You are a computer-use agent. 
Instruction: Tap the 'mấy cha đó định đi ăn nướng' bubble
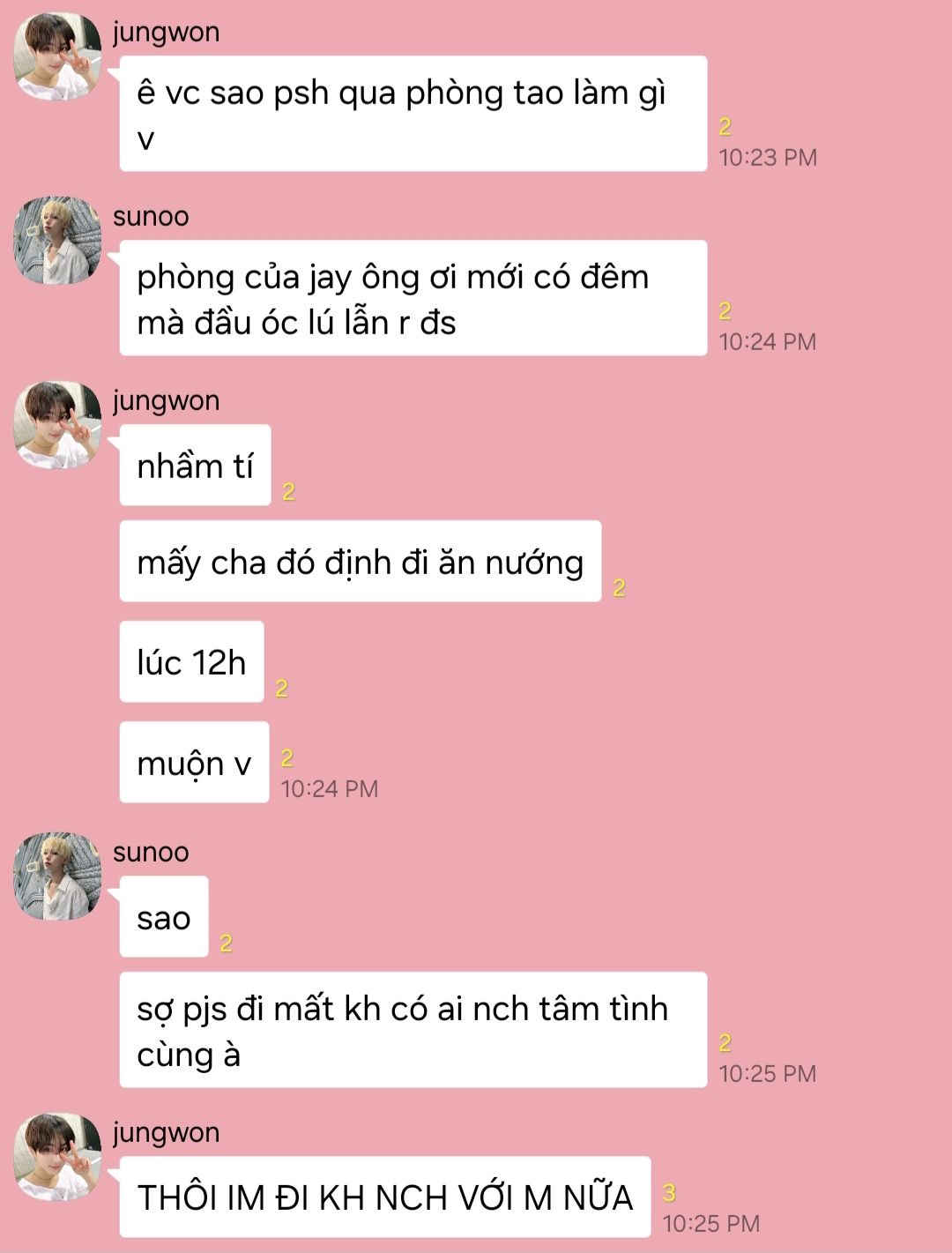pos(361,562)
